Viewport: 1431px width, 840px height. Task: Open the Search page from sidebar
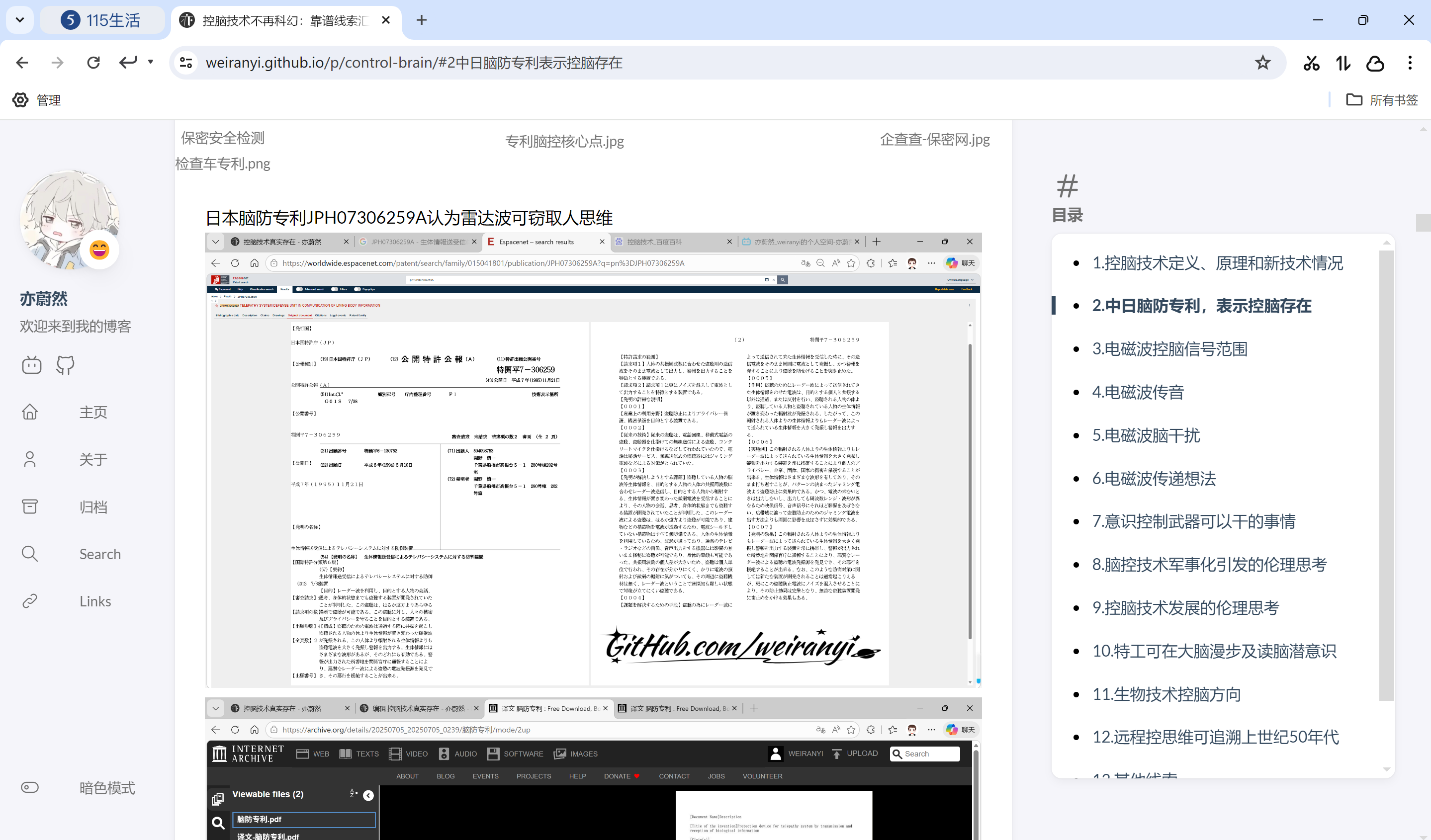[x=99, y=554]
